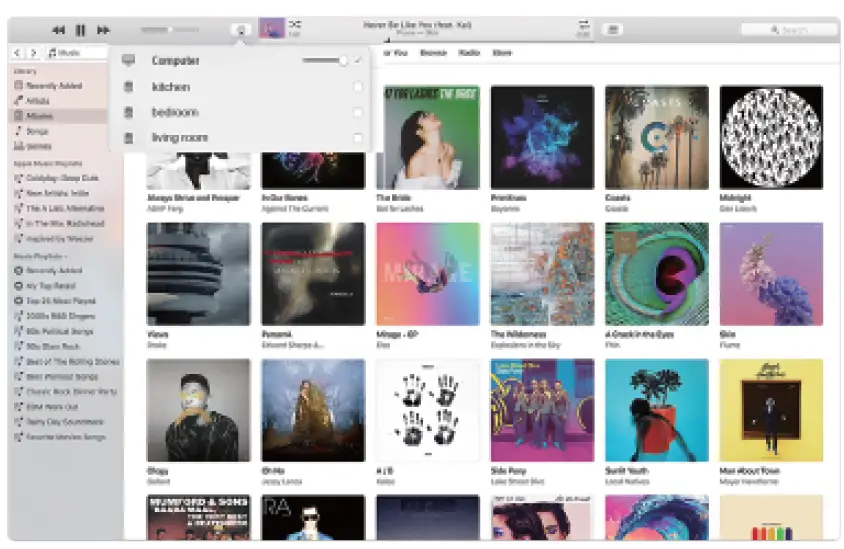Click the AirPlay button in the toolbar
Screen dimensions: 844x549
click(x=241, y=30)
